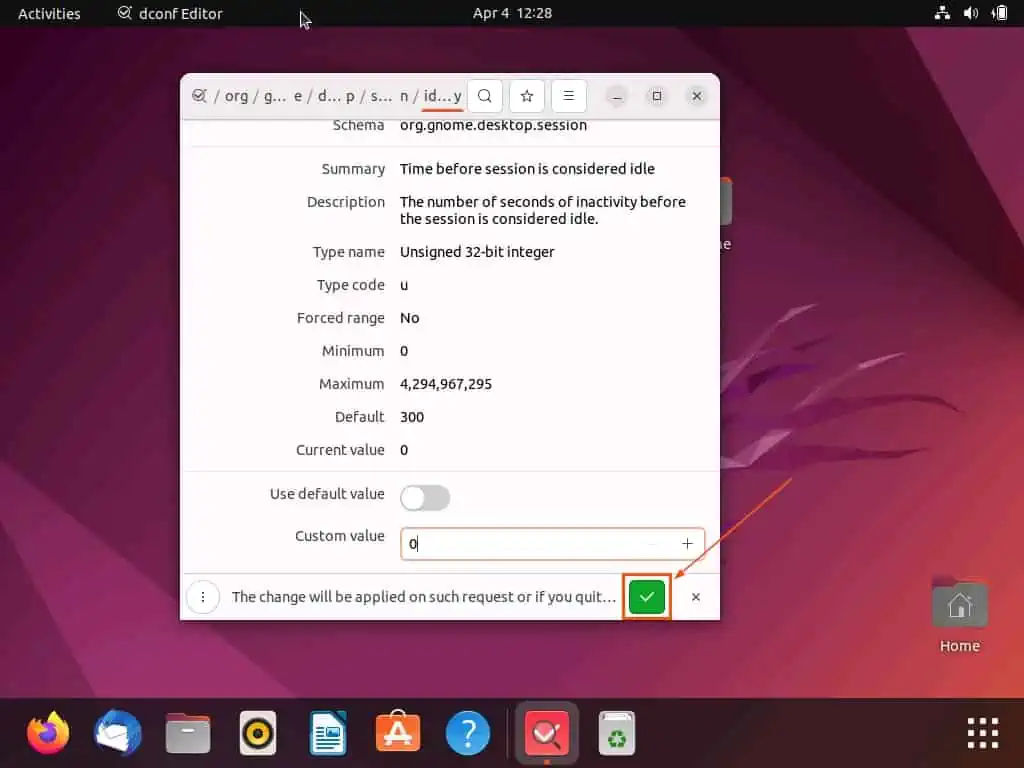Enable the Use default value toggle
This screenshot has width=1024, height=768.
pos(425,498)
